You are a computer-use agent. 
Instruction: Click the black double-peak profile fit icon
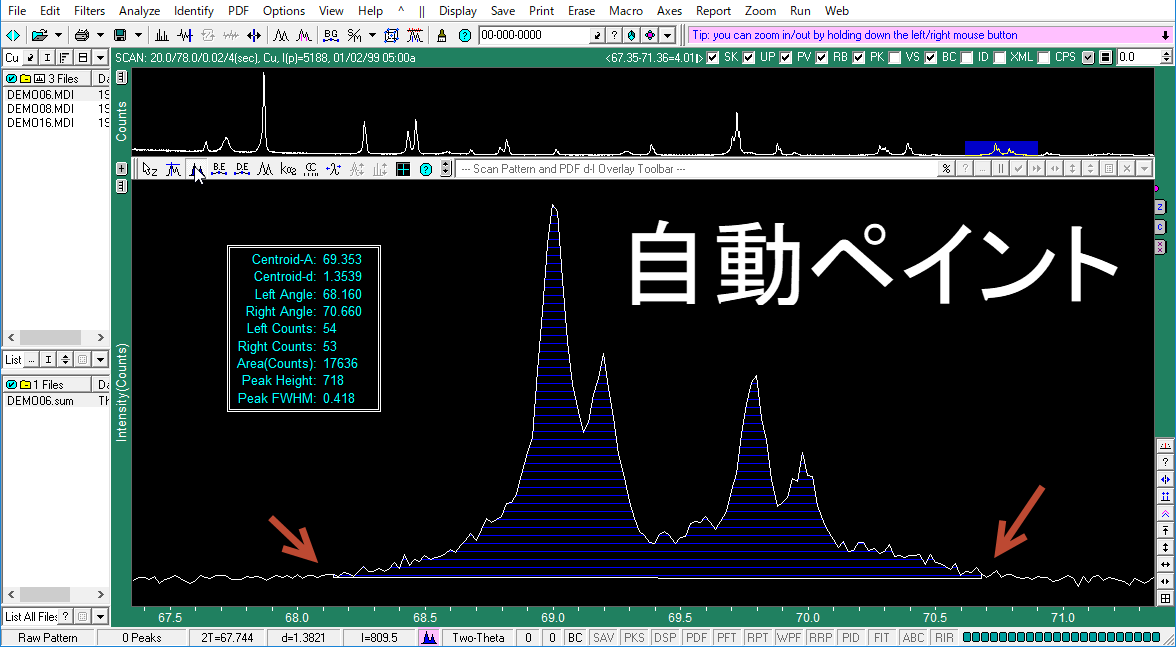coord(281,35)
